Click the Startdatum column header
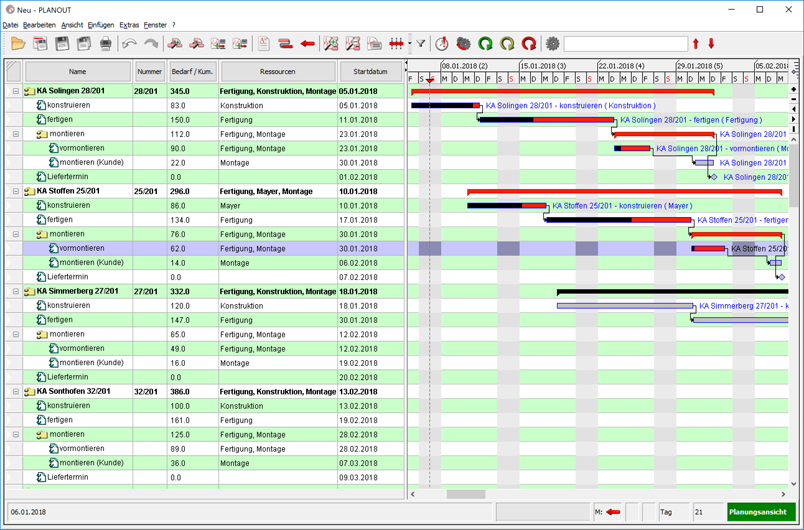Viewport: 804px width, 530px height. (370, 72)
